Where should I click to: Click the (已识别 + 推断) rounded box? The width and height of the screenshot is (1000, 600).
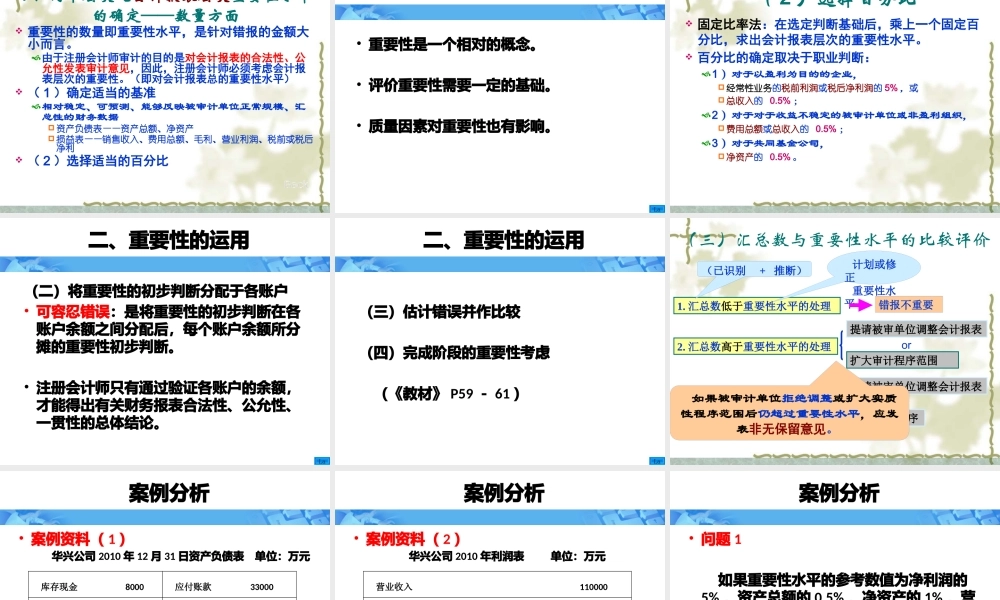click(754, 270)
